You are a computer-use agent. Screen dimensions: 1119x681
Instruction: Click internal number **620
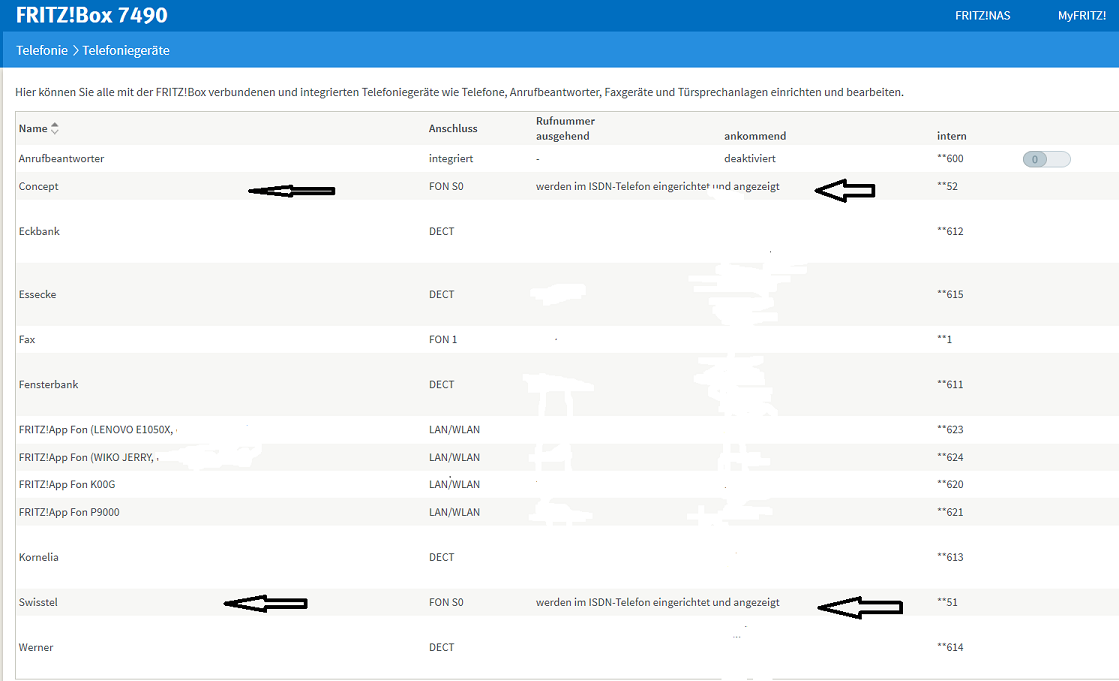click(x=950, y=484)
